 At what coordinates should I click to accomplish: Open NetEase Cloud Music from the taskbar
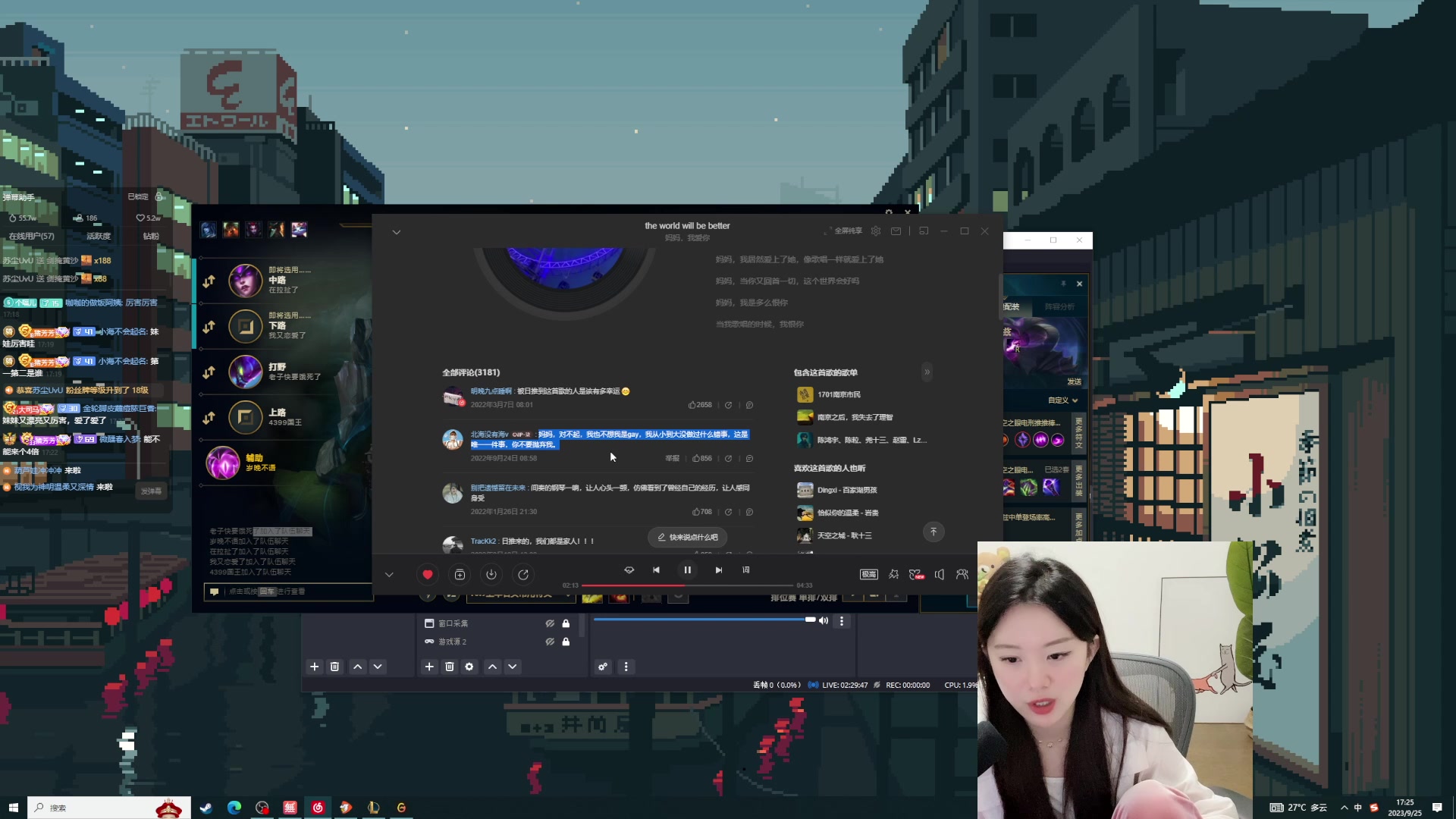click(318, 808)
